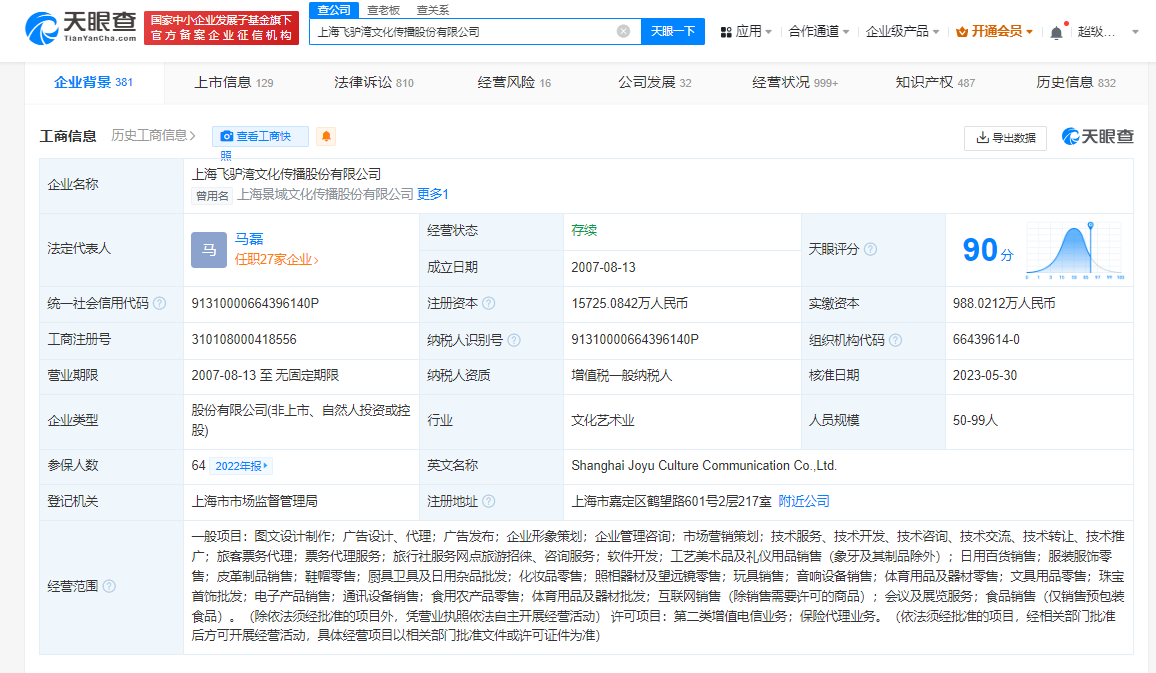Image resolution: width=1156 pixels, height=673 pixels.
Task: Click the 组织机构代码 value 66439614-0
Action: coord(986,339)
